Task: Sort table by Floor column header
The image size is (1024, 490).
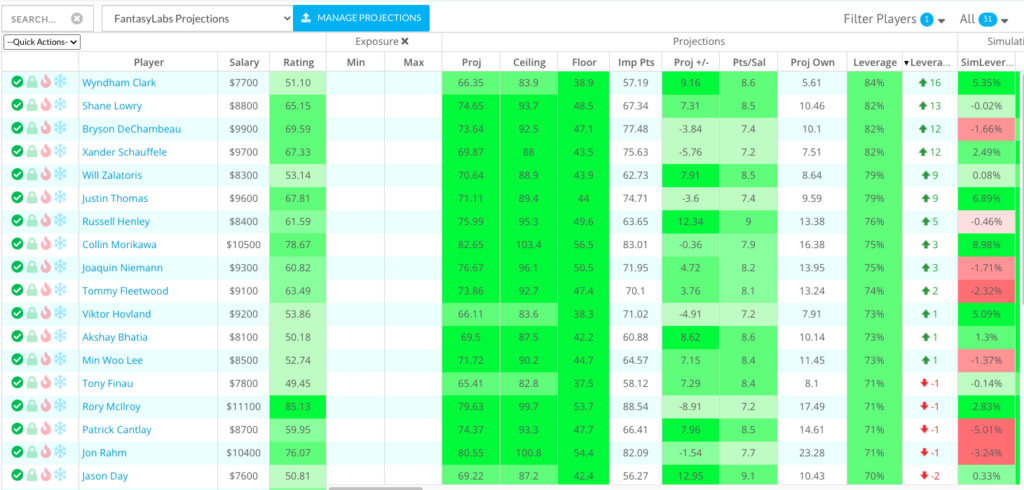Action: coord(584,63)
